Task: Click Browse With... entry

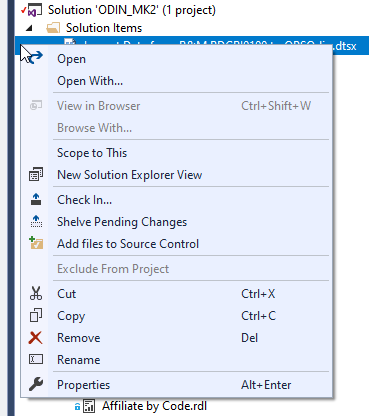Action: click(176, 128)
